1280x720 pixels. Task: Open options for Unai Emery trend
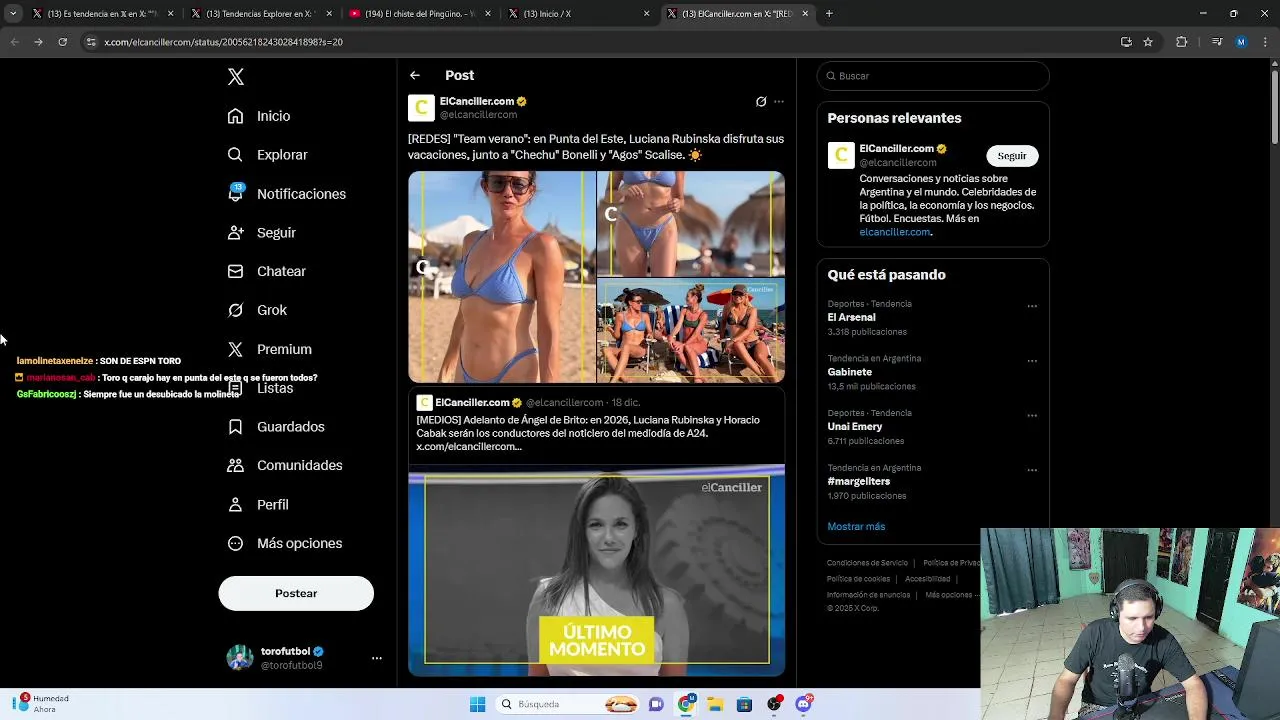[1032, 415]
